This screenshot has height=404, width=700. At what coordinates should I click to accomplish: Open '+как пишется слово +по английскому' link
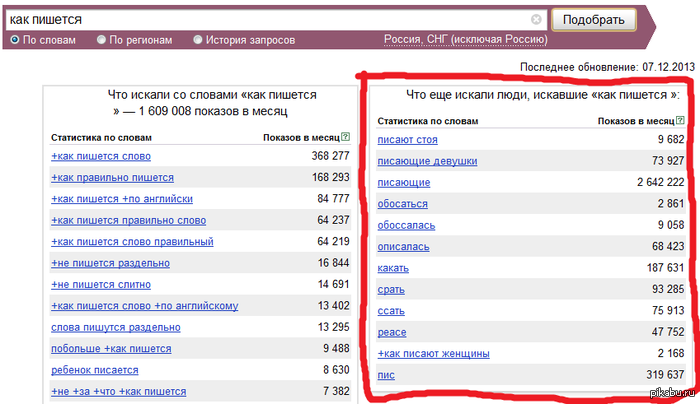[x=144, y=306]
